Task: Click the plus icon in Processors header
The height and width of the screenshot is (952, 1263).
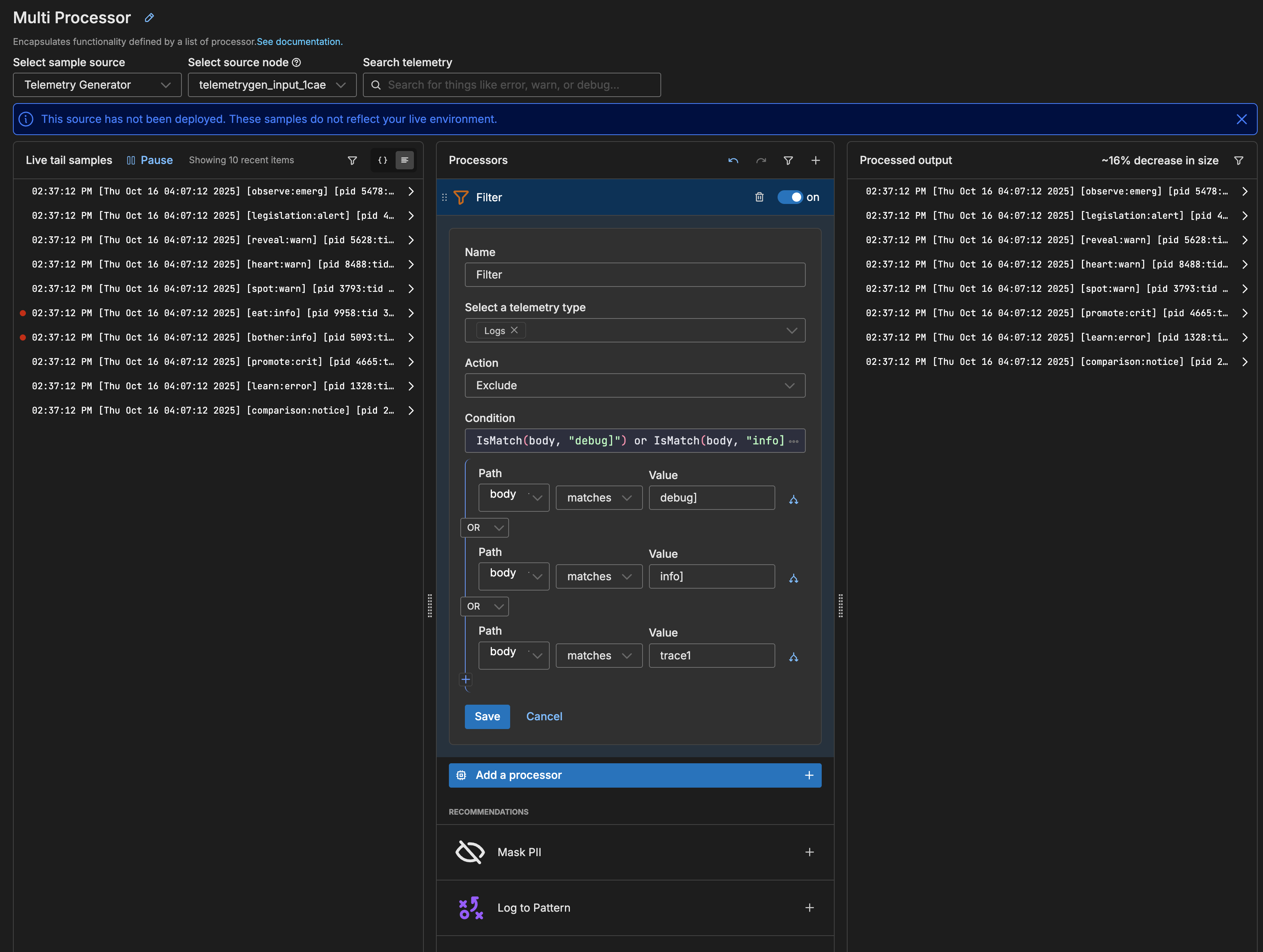Action: click(x=815, y=161)
